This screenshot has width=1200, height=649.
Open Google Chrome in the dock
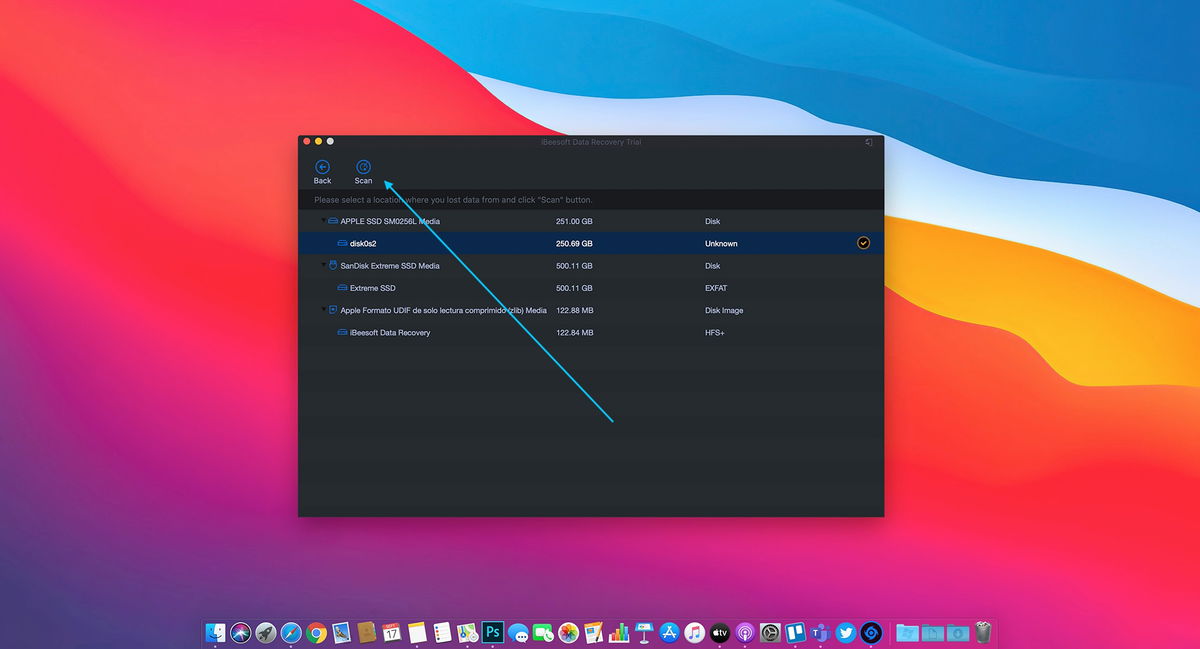tap(316, 632)
